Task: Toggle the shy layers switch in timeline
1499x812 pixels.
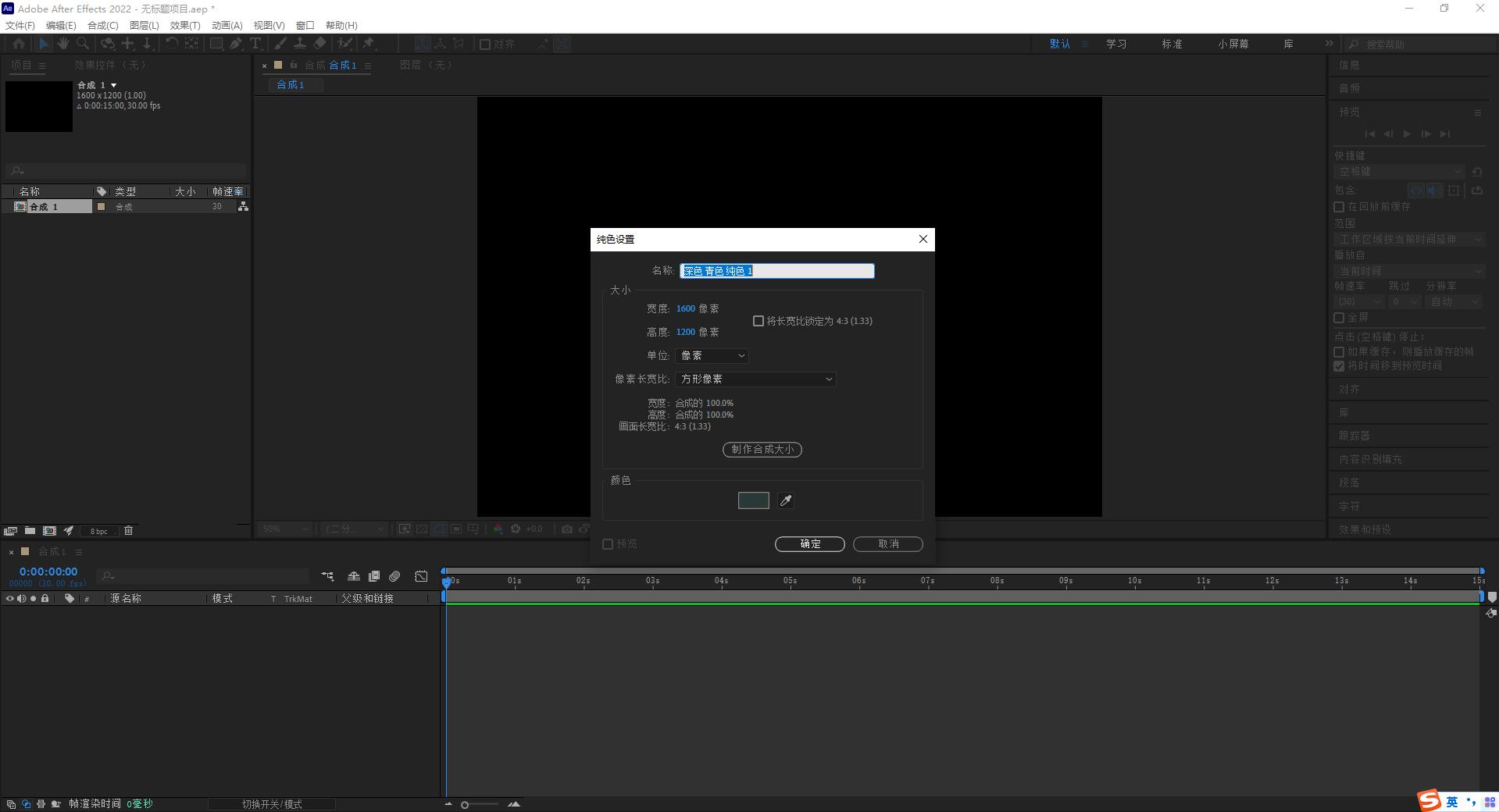Action: point(353,576)
